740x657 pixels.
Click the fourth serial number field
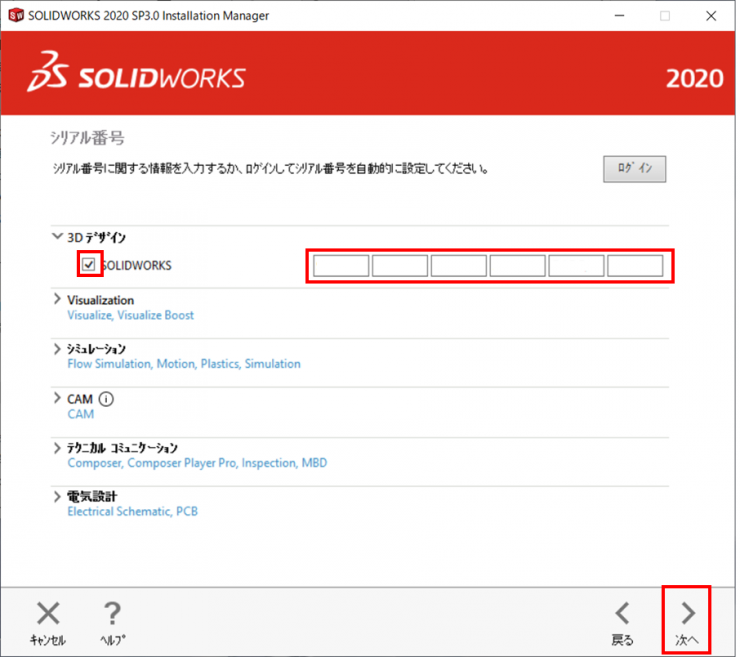518,266
